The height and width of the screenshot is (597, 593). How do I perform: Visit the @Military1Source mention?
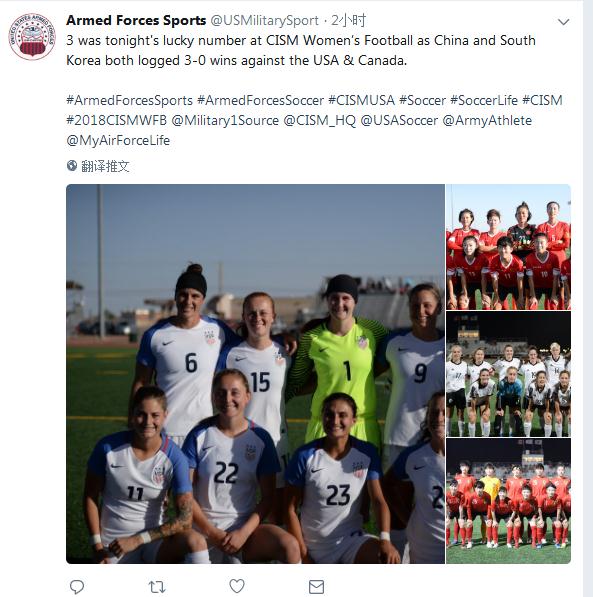225,120
